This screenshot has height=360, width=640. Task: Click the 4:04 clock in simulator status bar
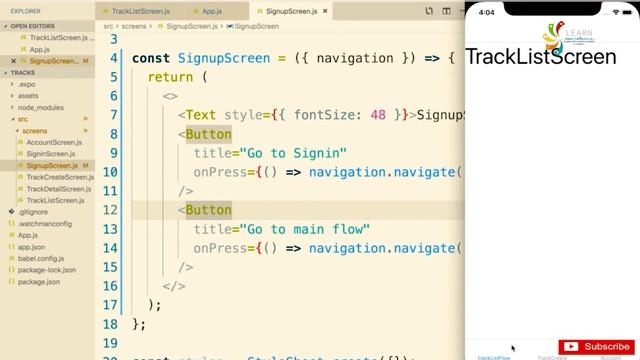click(x=487, y=12)
